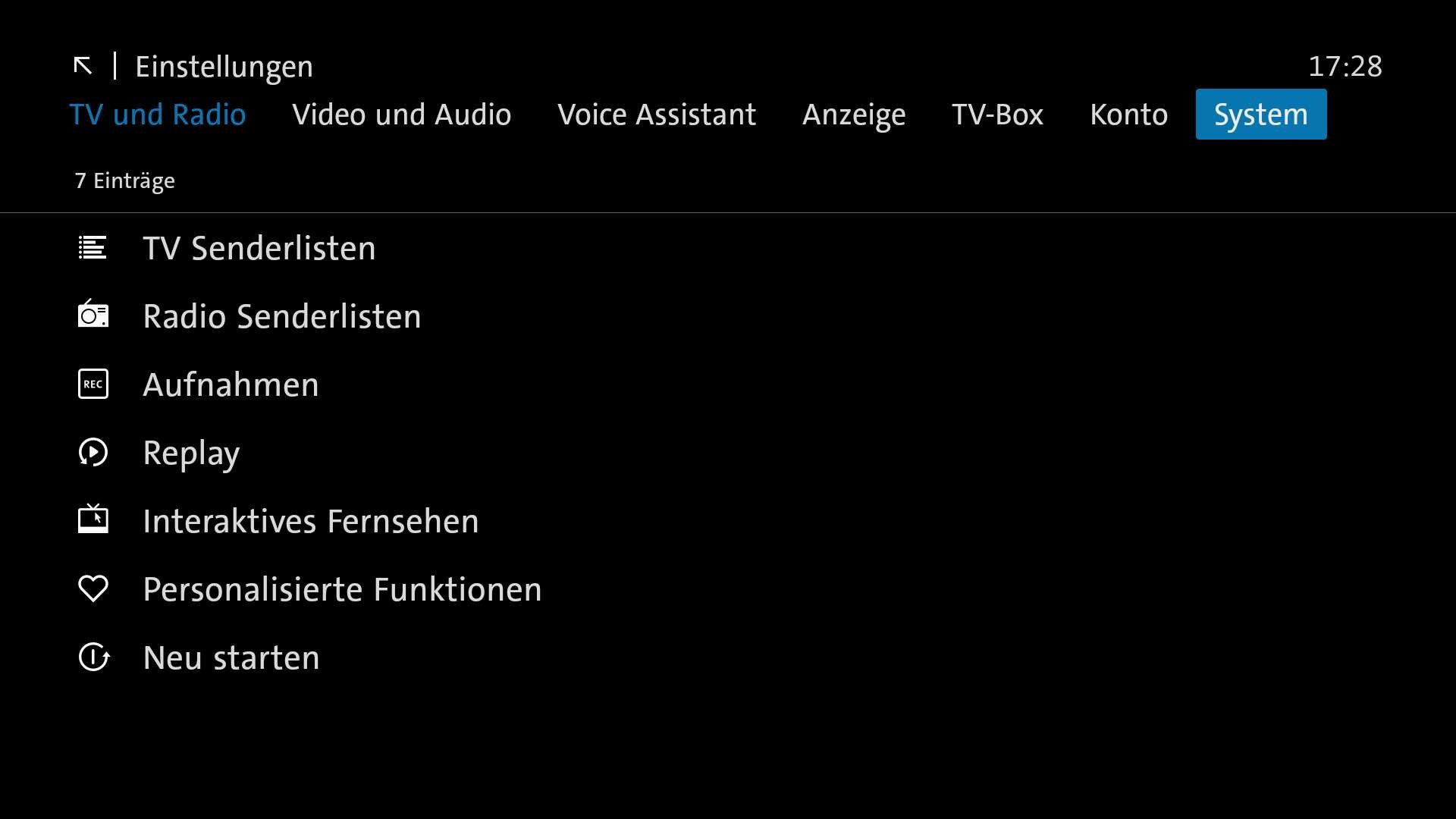Click the back arrow icon beside Einstellungen
Screen dimensions: 1456x819
point(83,66)
